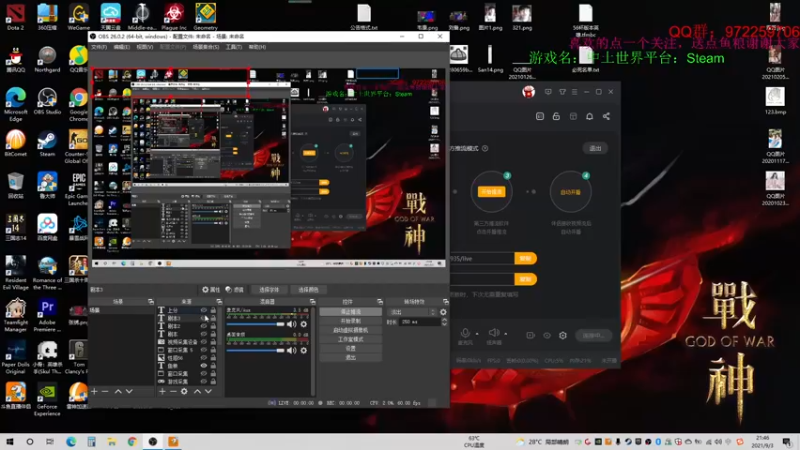Toggle visibility of 视频采集设备 source

204,342
